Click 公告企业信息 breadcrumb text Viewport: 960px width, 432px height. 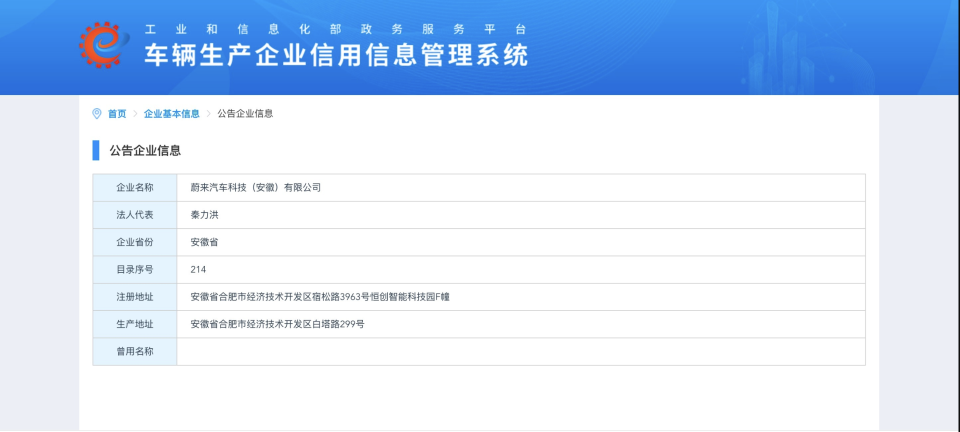click(x=245, y=114)
